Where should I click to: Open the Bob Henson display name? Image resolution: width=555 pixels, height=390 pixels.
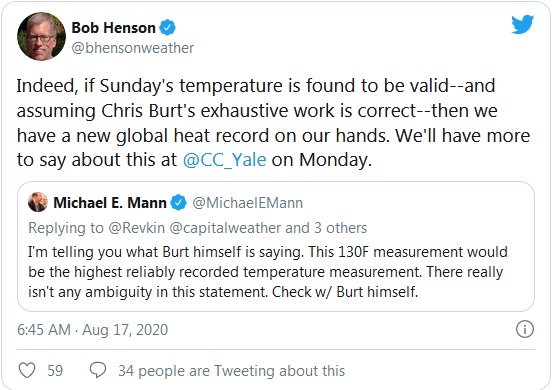coord(114,28)
